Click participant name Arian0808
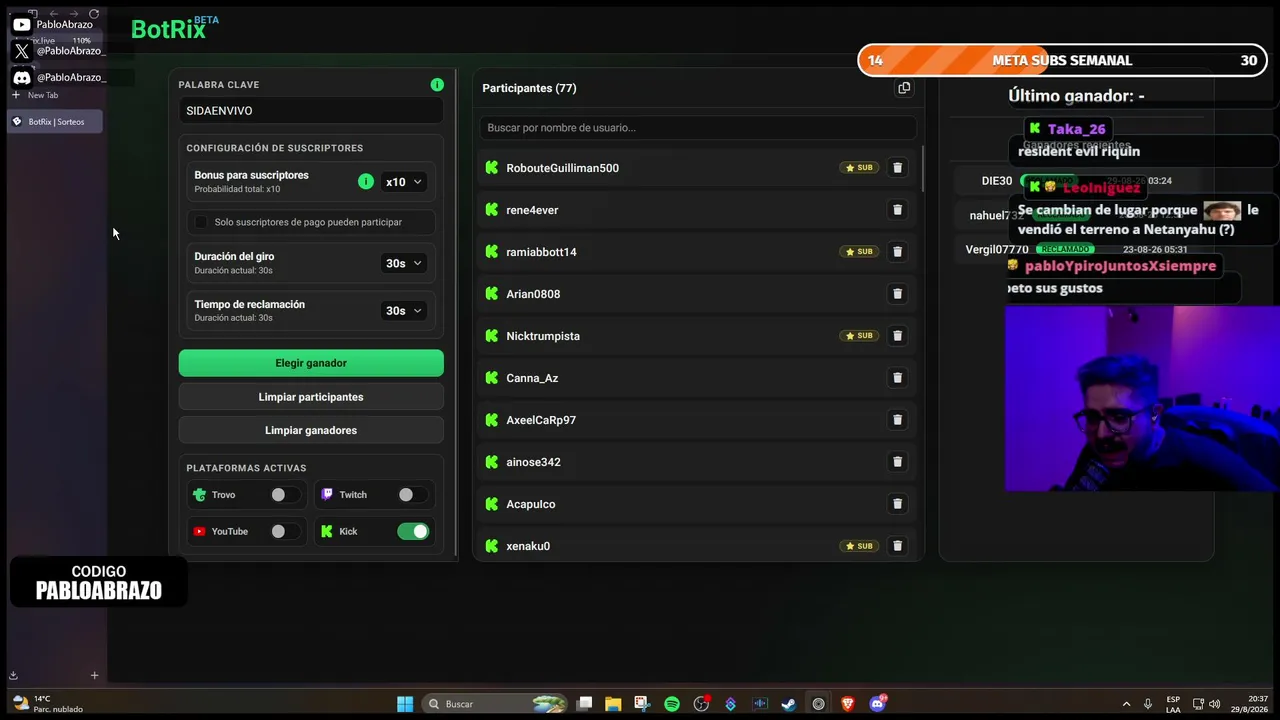Viewport: 1280px width, 720px height. click(x=533, y=294)
